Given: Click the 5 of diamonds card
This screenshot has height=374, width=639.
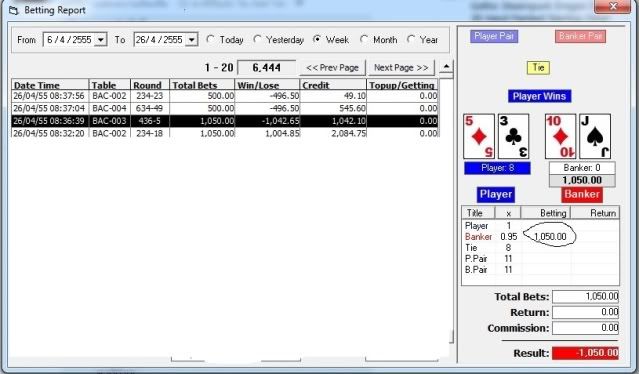Looking at the screenshot, I should pyautogui.click(x=479, y=136).
